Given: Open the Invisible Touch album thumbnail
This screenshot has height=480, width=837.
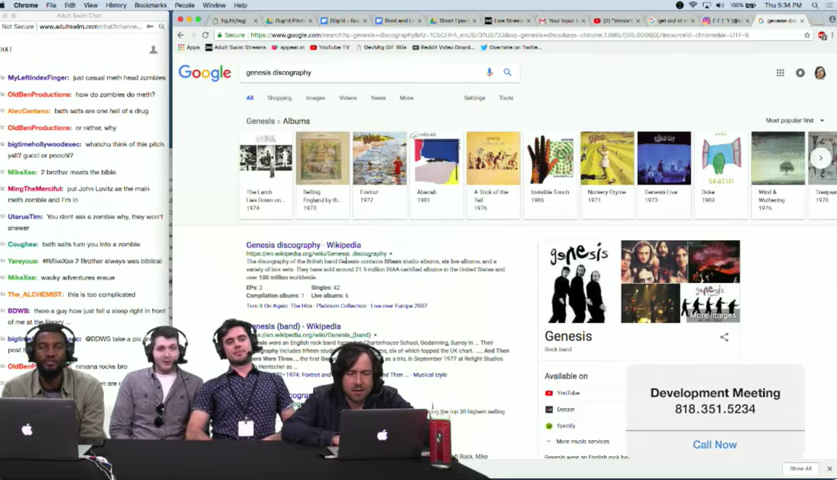Looking at the screenshot, I should [550, 175].
